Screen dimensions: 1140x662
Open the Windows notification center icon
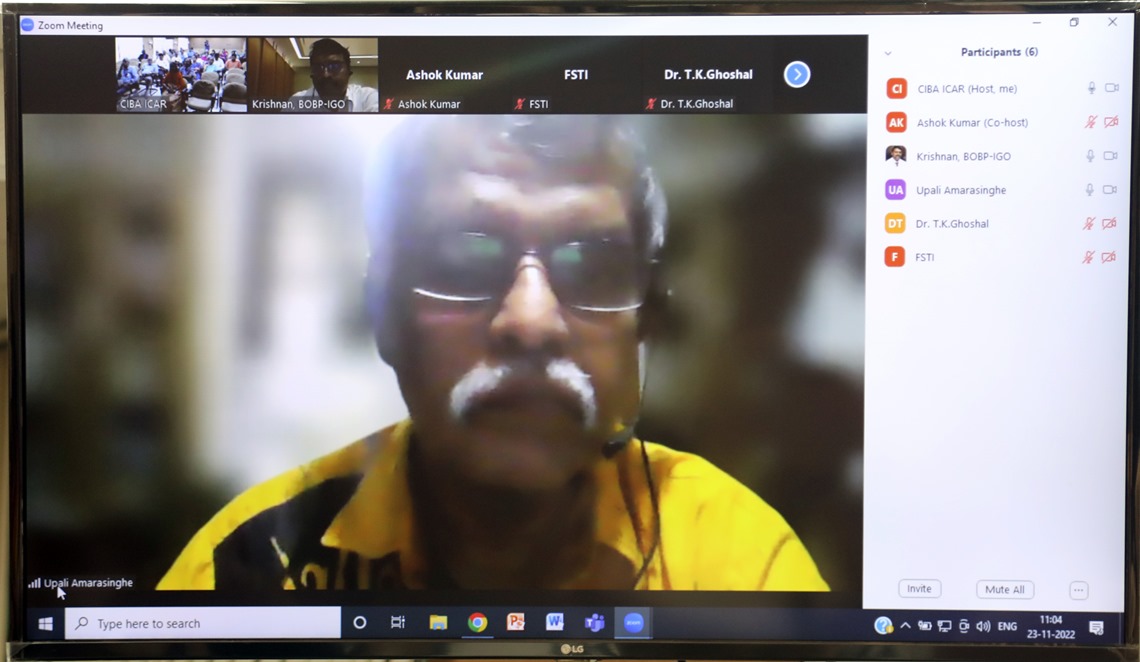[x=1096, y=627]
